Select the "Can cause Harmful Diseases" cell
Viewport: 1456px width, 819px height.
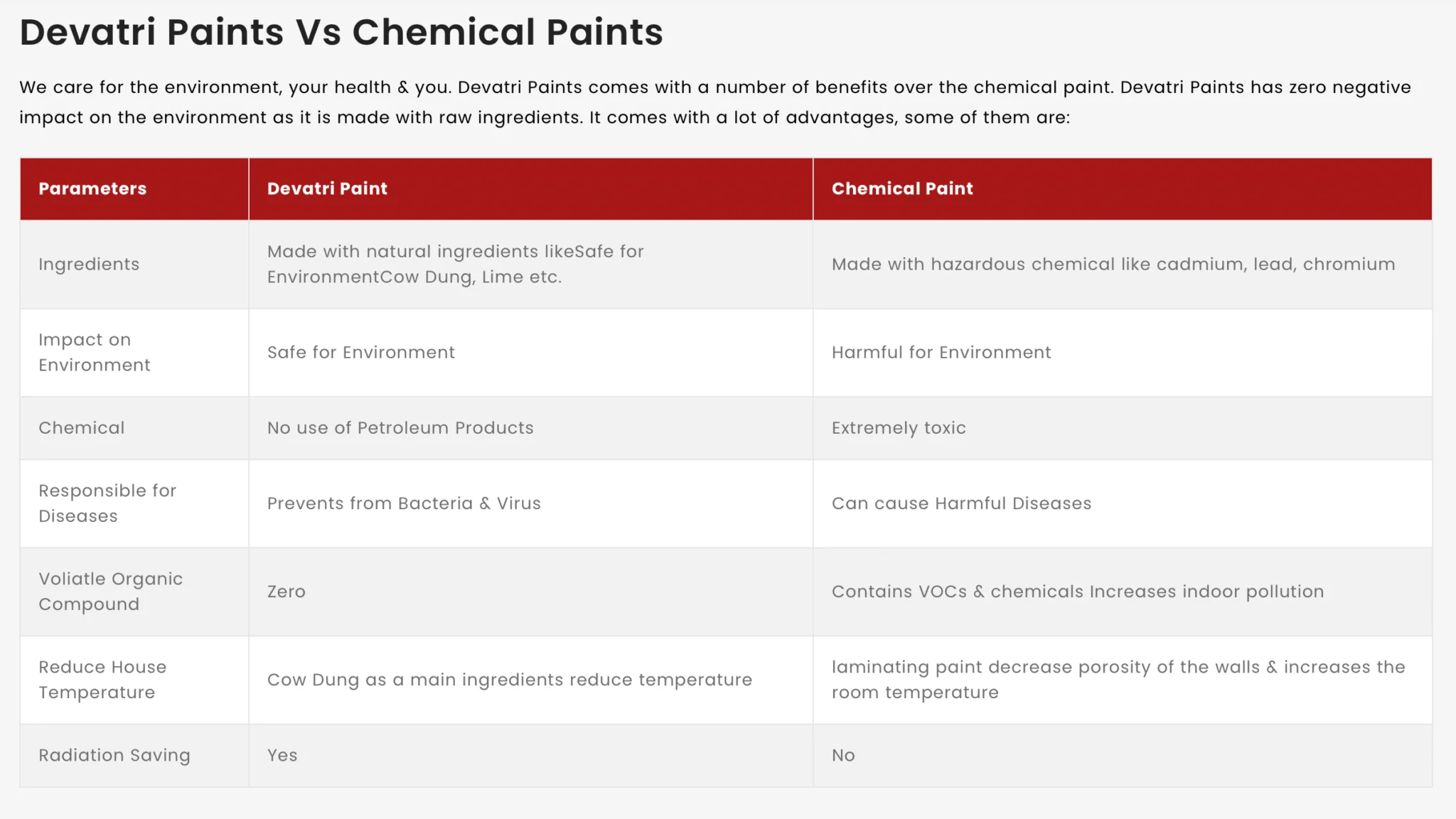(x=961, y=503)
